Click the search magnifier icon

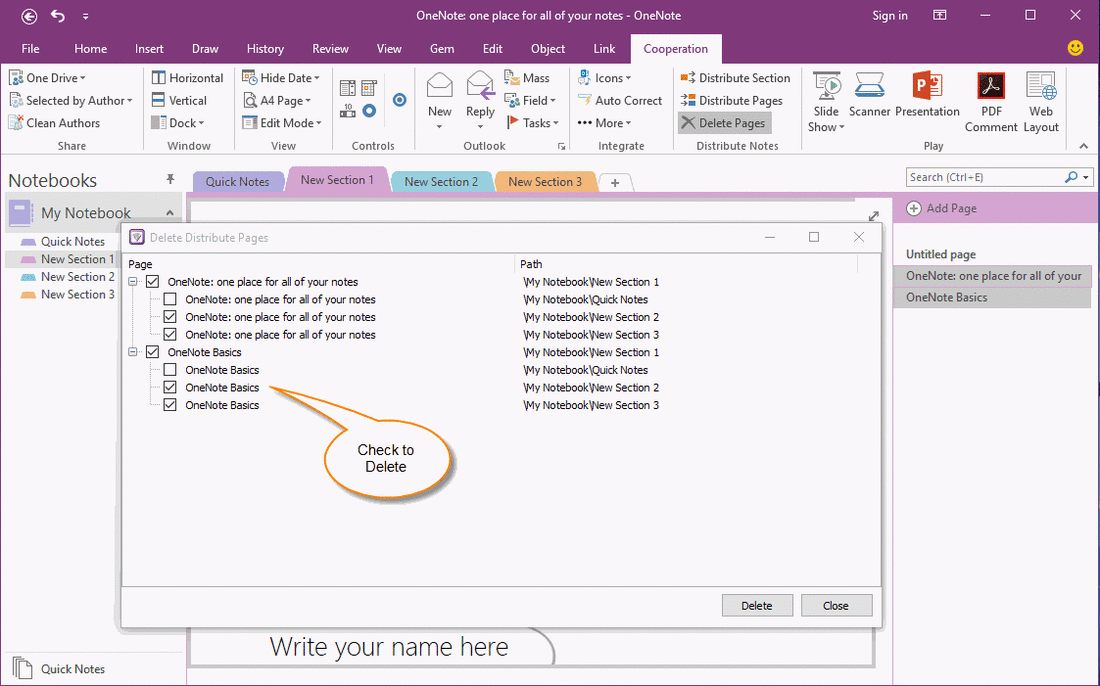pyautogui.click(x=1071, y=177)
